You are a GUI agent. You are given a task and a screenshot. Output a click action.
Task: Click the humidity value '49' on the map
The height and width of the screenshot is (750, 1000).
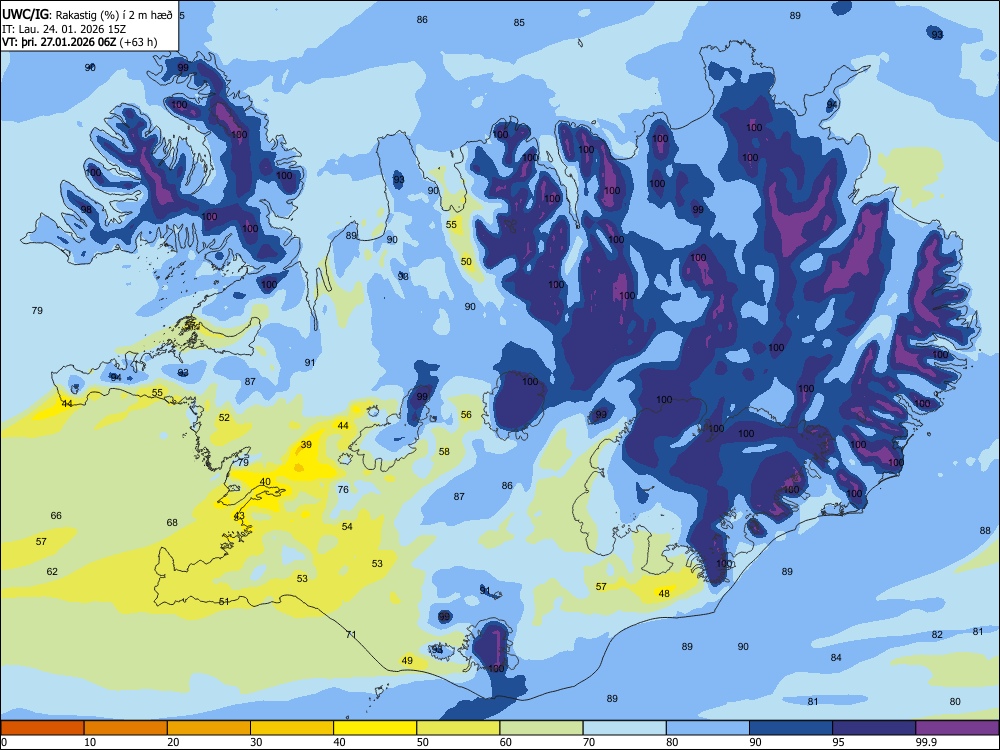point(407,661)
